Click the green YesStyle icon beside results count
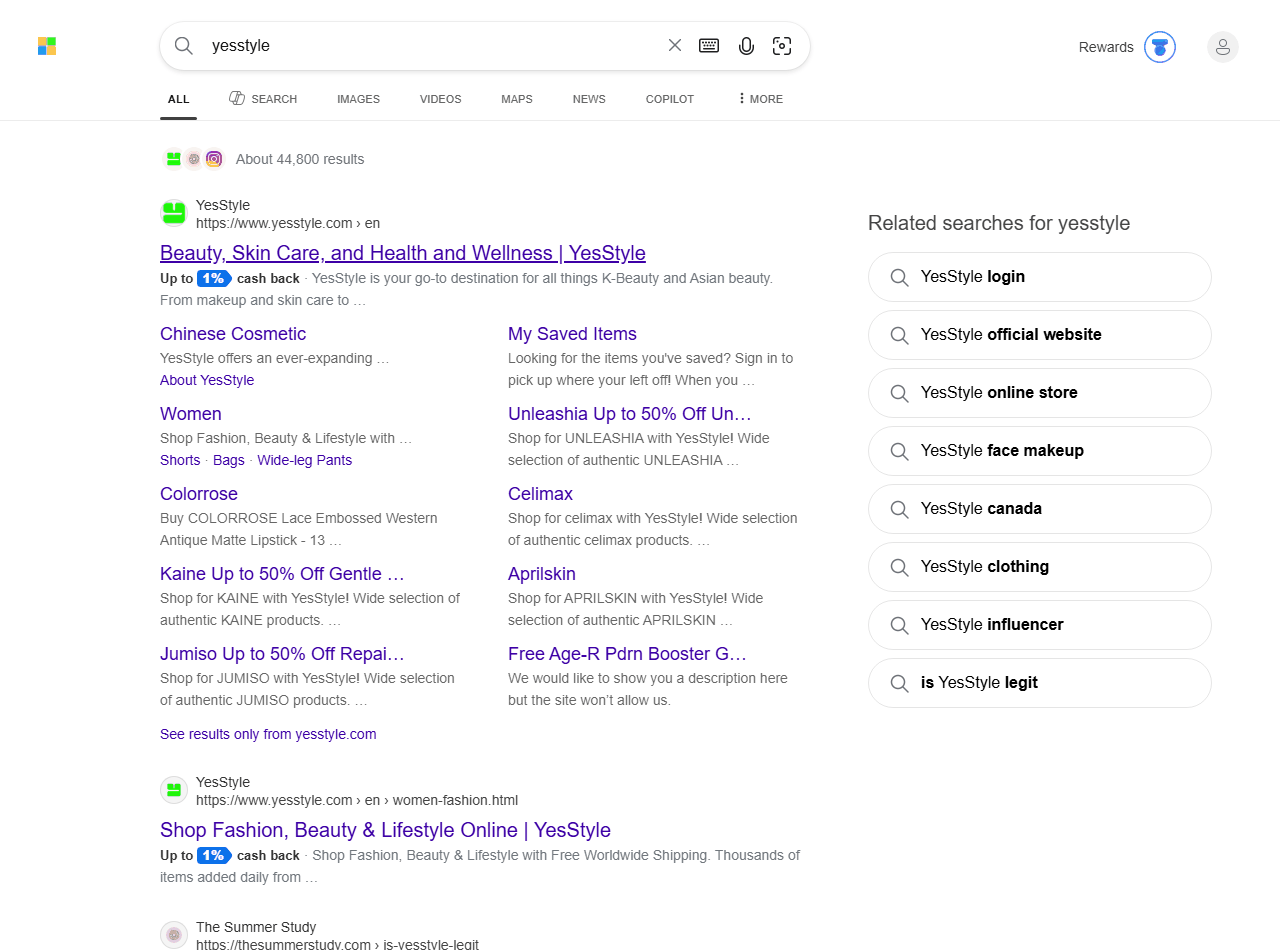 174,159
